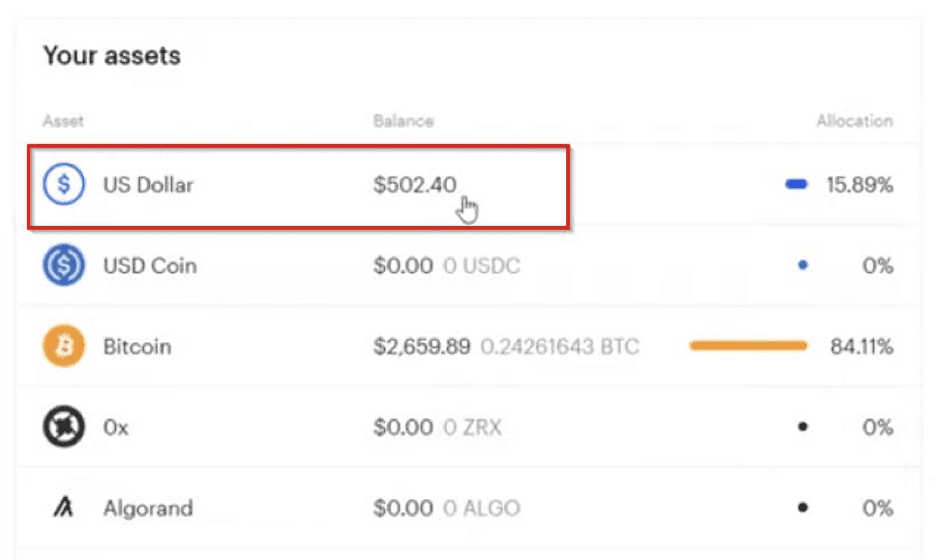Select the Algorand asset name
The height and width of the screenshot is (560, 936).
[x=148, y=508]
